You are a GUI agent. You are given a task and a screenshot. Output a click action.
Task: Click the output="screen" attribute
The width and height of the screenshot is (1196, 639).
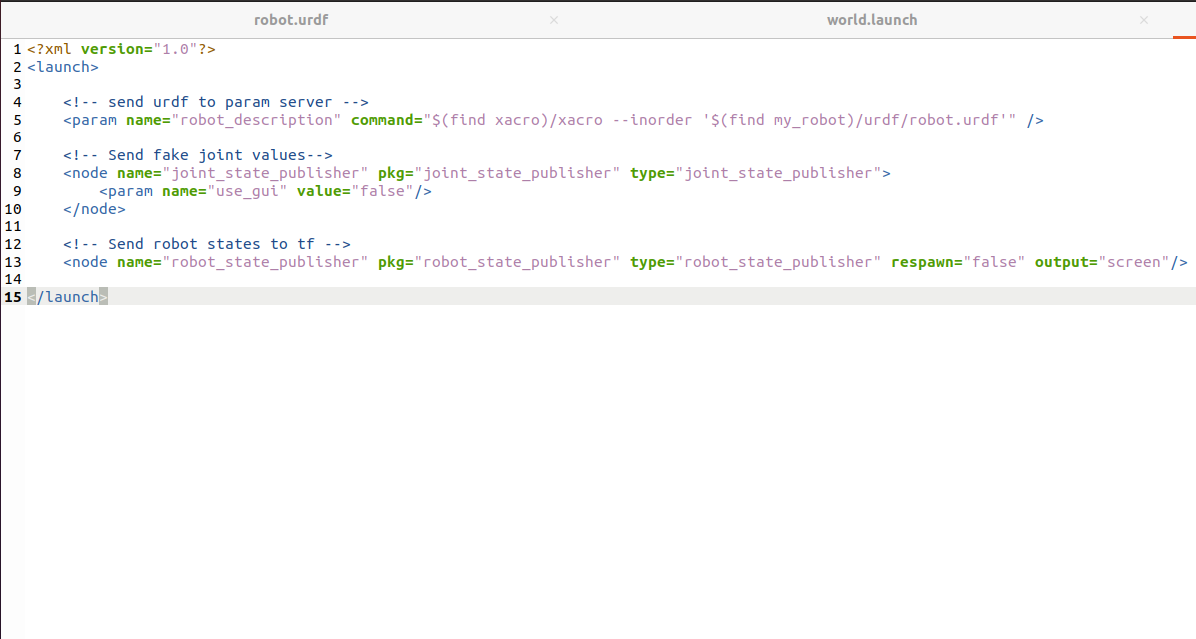(x=1101, y=262)
